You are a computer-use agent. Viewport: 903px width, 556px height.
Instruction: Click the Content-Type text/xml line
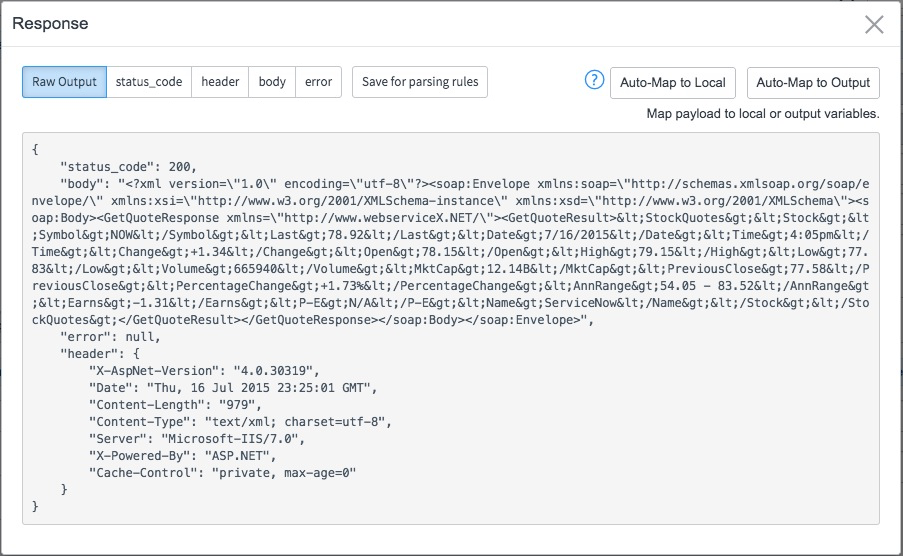coord(240,422)
